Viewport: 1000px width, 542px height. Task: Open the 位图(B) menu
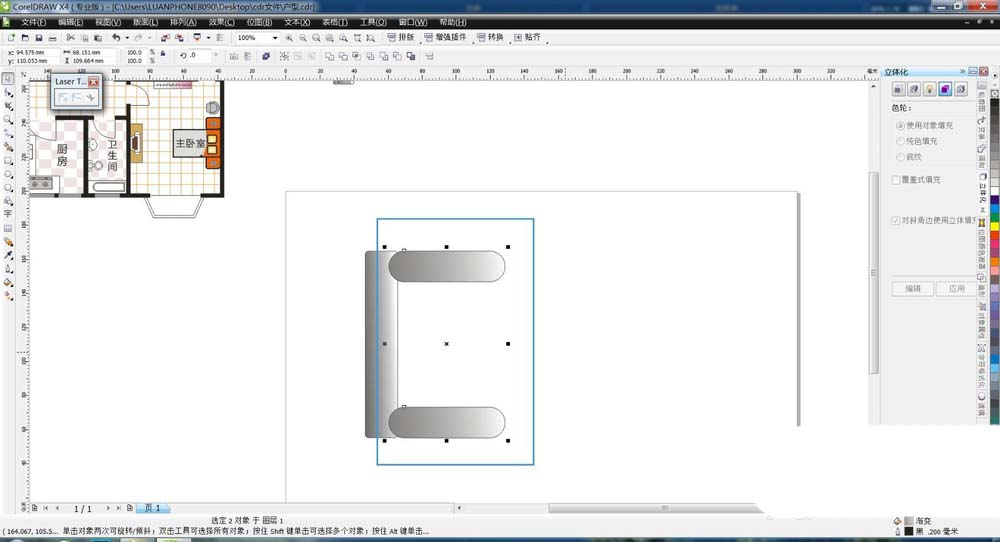tap(259, 22)
